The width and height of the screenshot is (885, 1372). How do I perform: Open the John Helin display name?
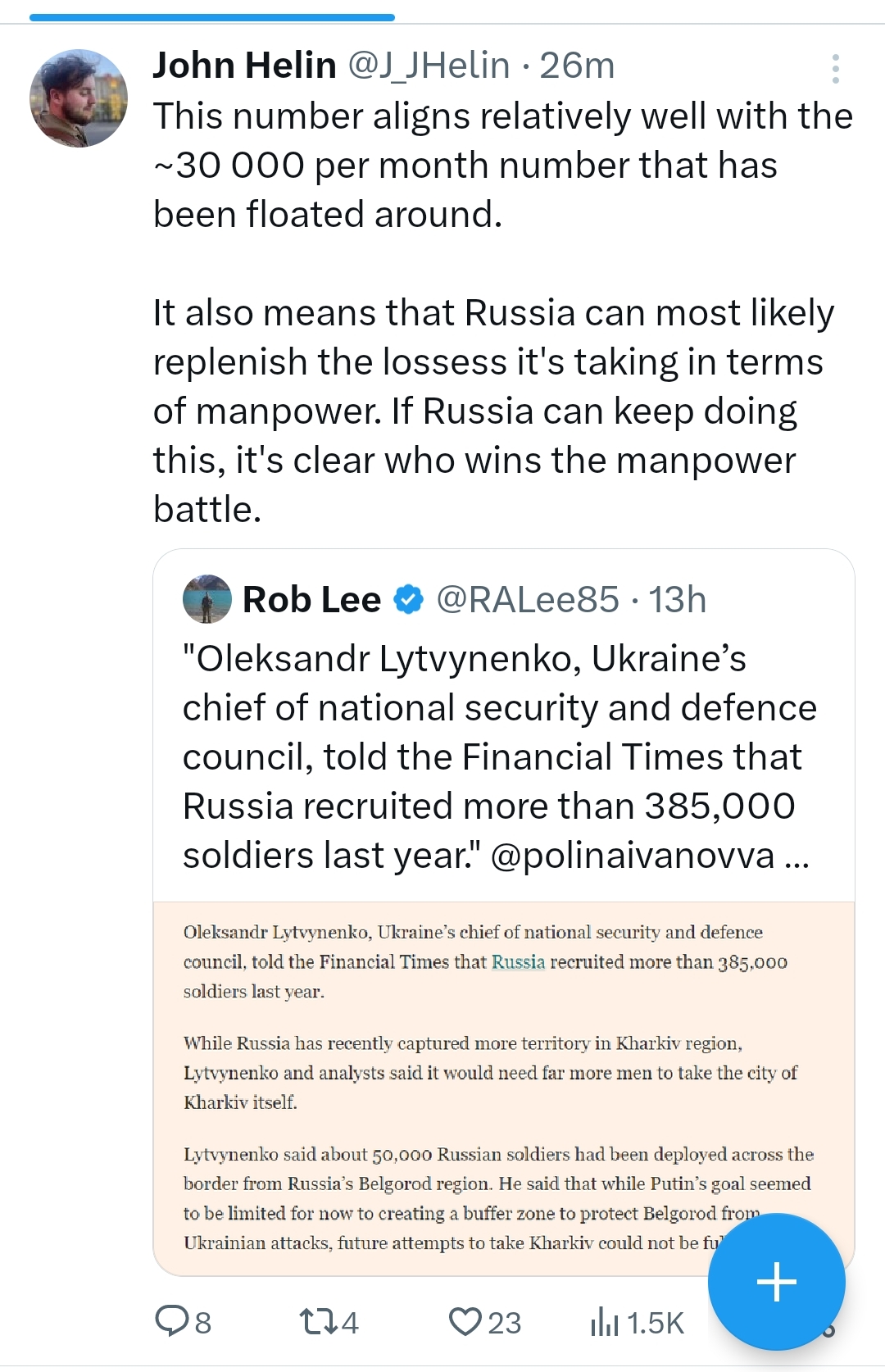(x=244, y=66)
